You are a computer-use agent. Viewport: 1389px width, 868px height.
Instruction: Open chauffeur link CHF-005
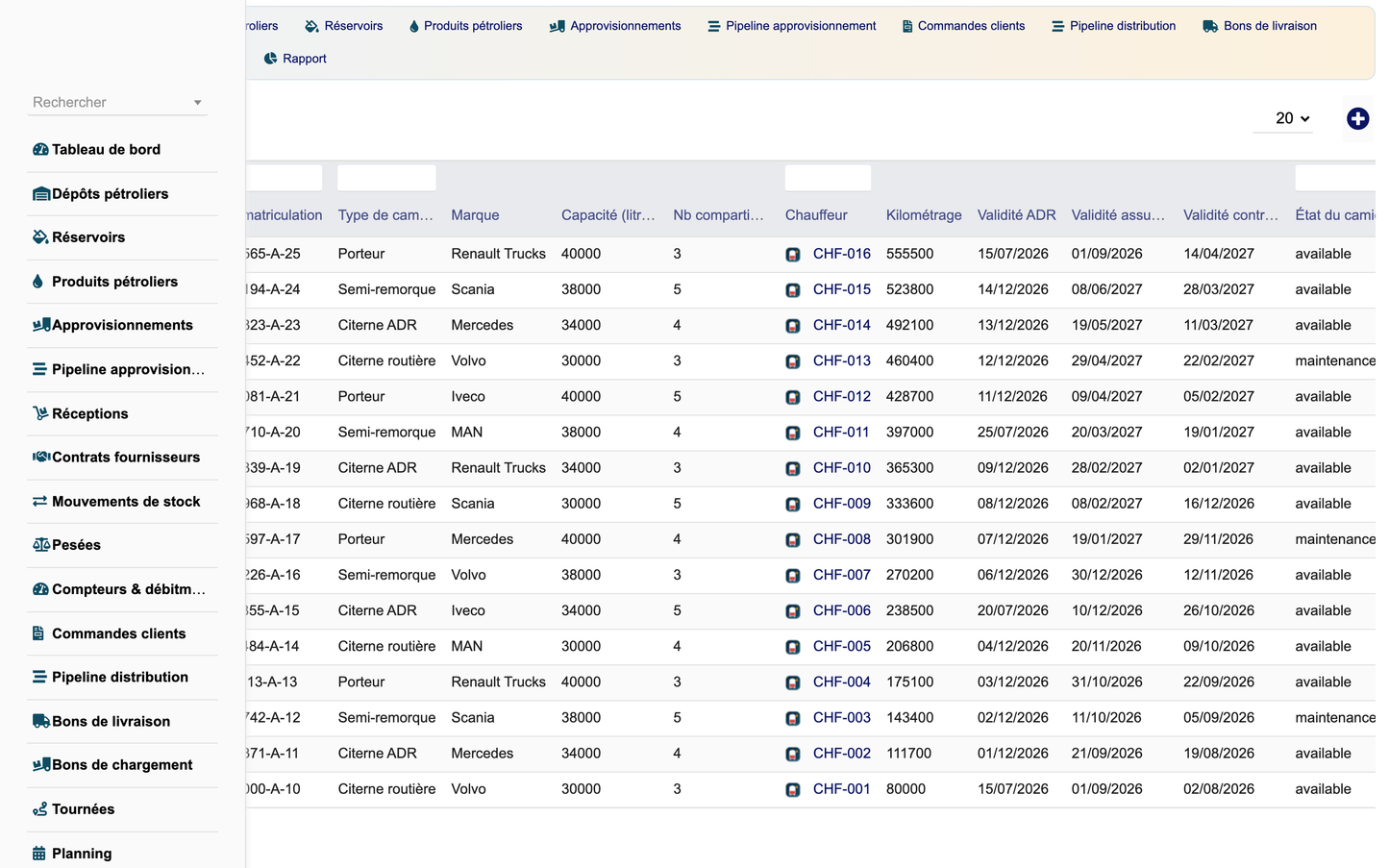pos(842,646)
